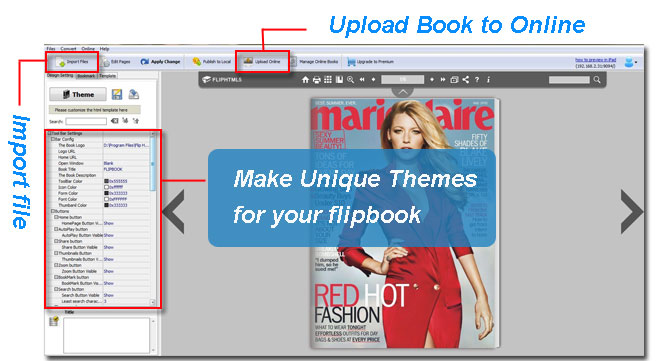Click the clear search icon beside Search field
This screenshot has width=663, height=361.
point(115,121)
